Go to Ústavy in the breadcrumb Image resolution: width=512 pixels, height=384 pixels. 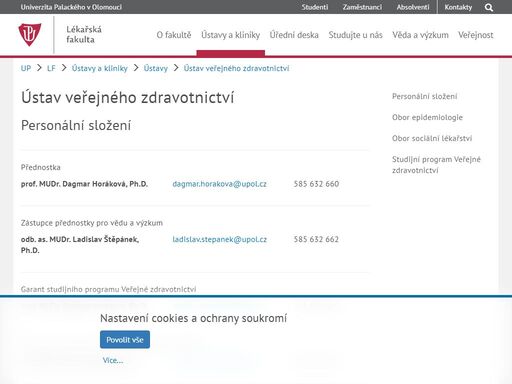156,68
